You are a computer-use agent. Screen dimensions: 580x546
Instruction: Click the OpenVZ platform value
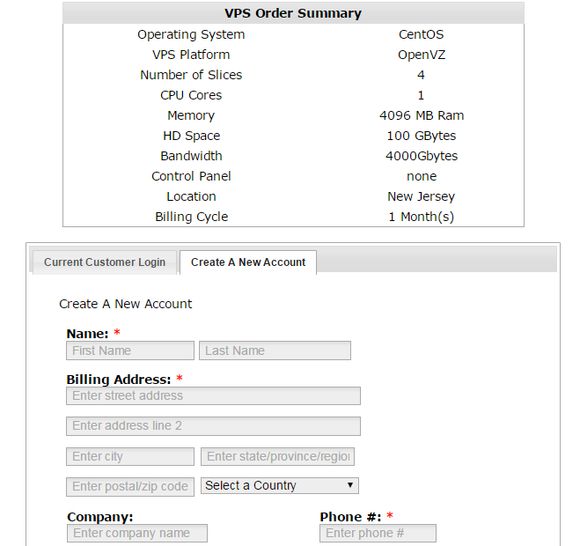421,55
